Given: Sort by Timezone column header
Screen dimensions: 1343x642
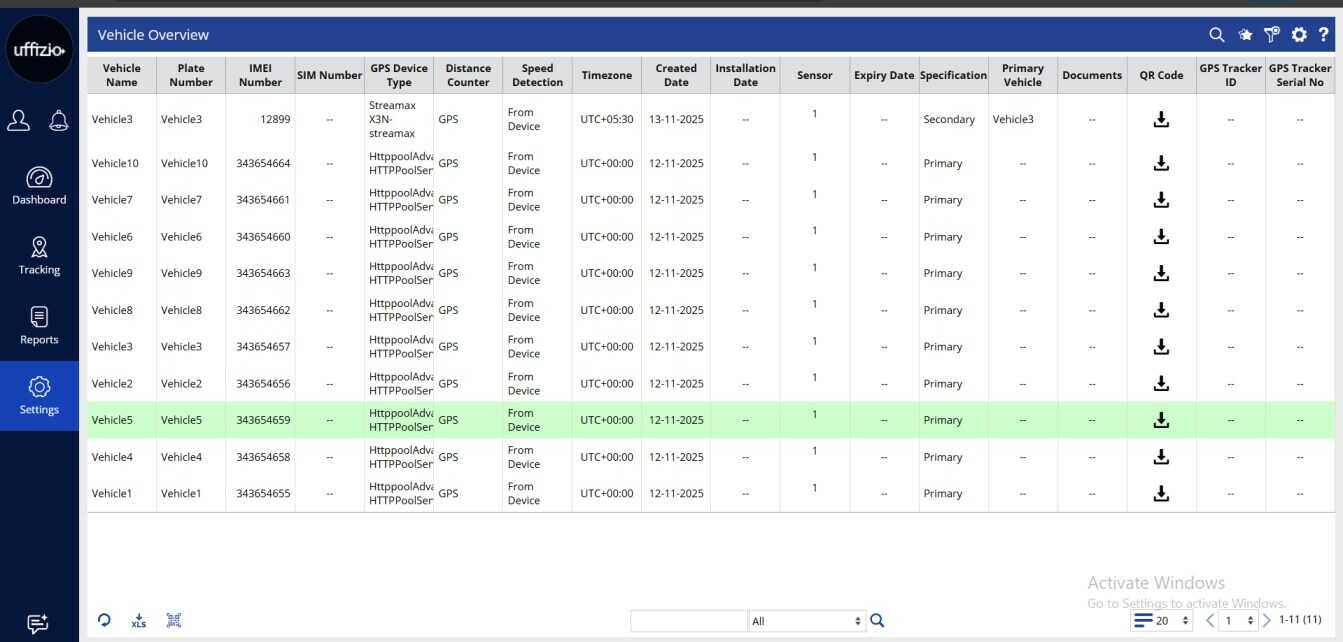Looking at the screenshot, I should coord(607,75).
